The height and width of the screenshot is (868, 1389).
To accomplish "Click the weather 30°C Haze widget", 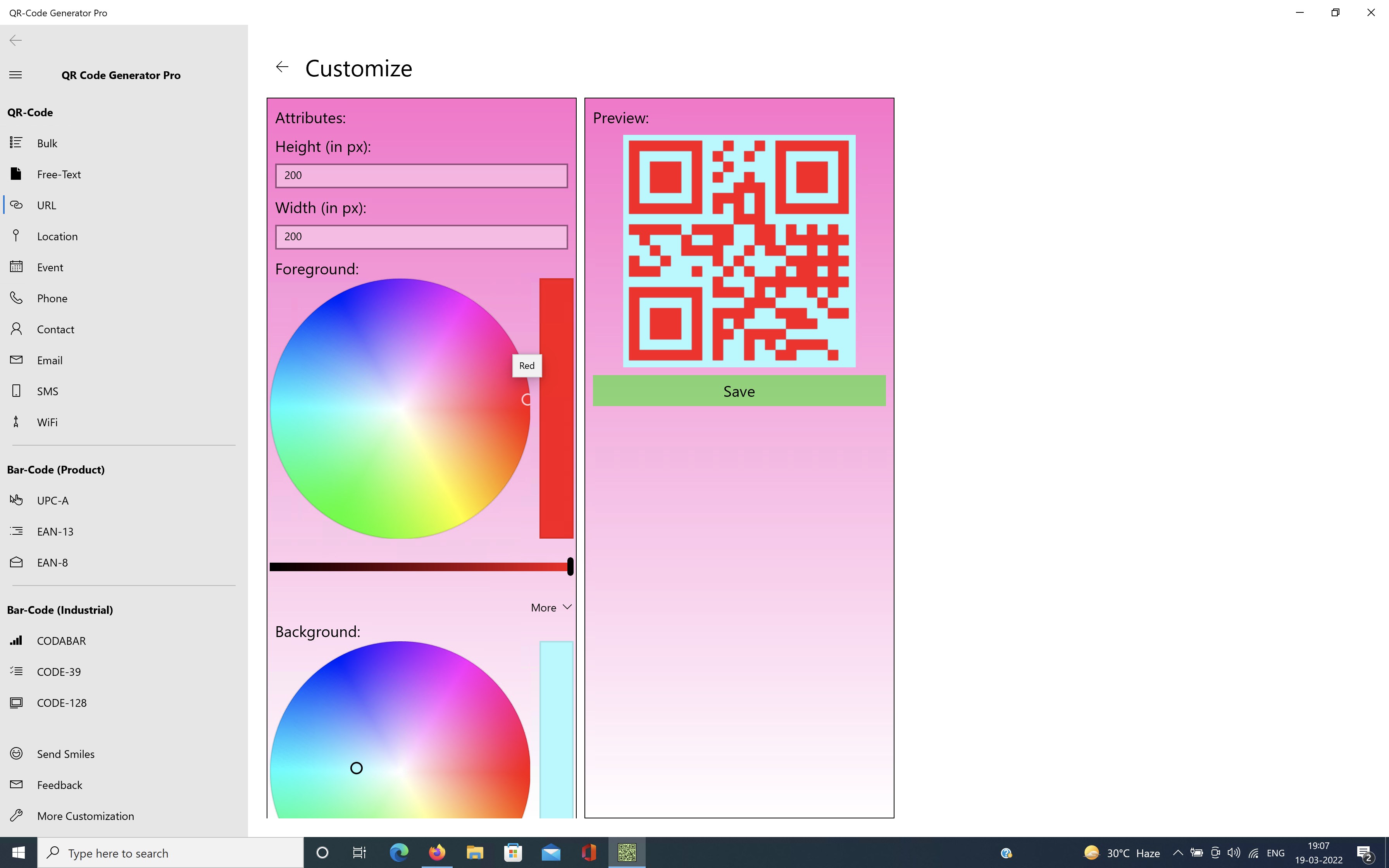I will pos(1122,853).
